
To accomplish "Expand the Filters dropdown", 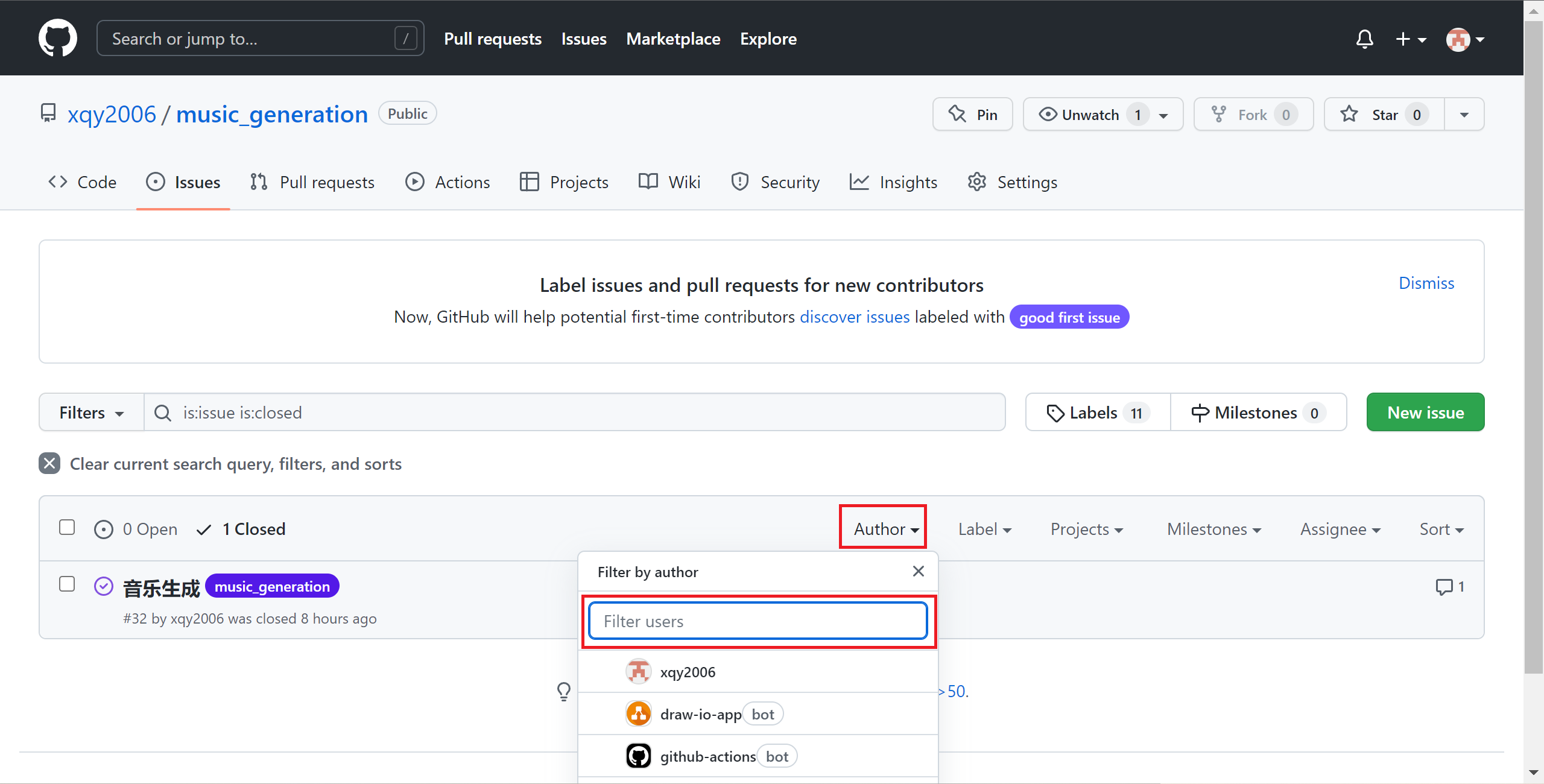I will pyautogui.click(x=92, y=413).
